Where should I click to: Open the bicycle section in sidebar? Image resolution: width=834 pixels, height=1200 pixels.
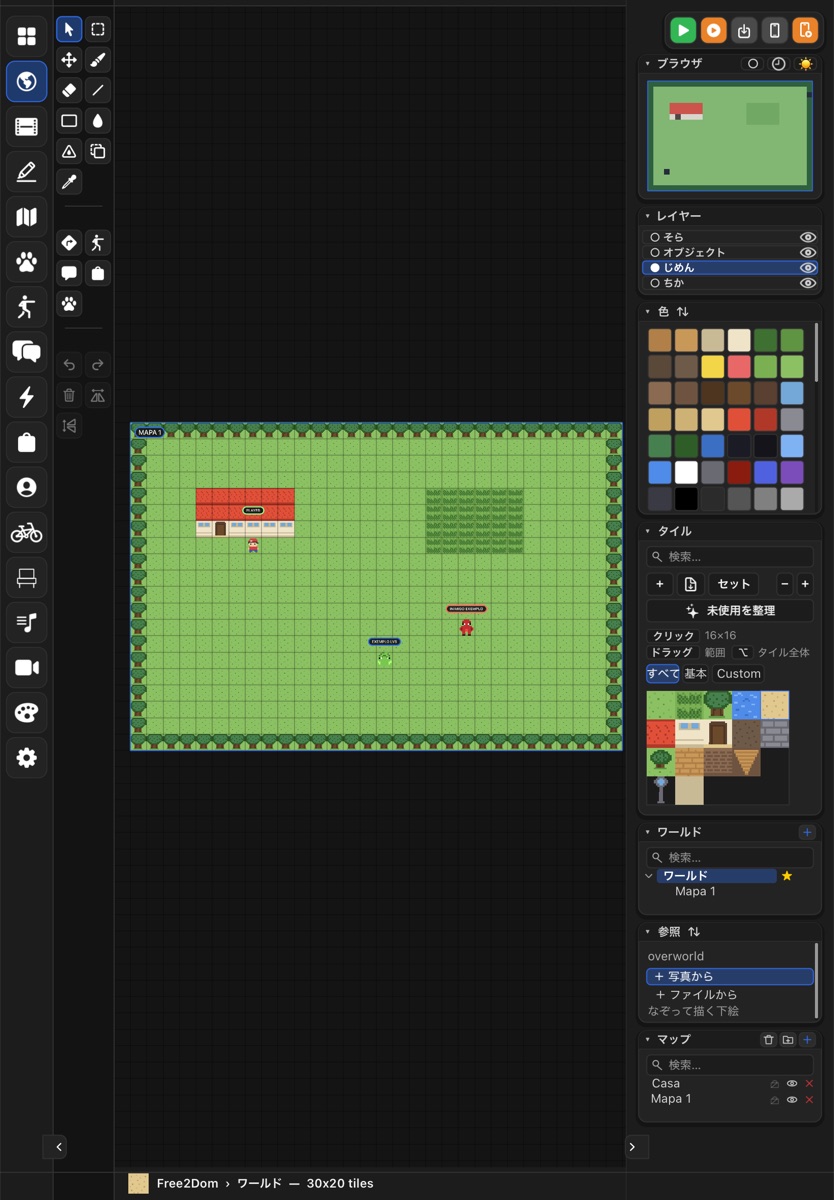[27, 533]
